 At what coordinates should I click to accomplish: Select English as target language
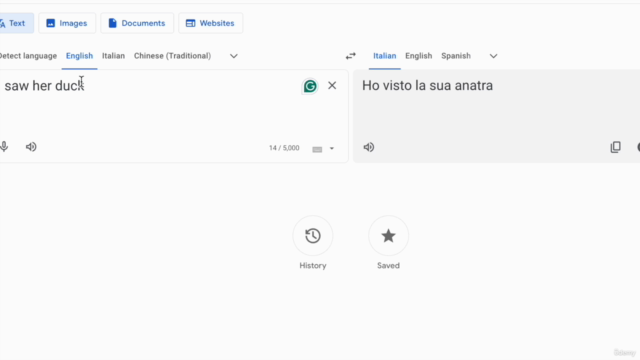click(x=418, y=56)
